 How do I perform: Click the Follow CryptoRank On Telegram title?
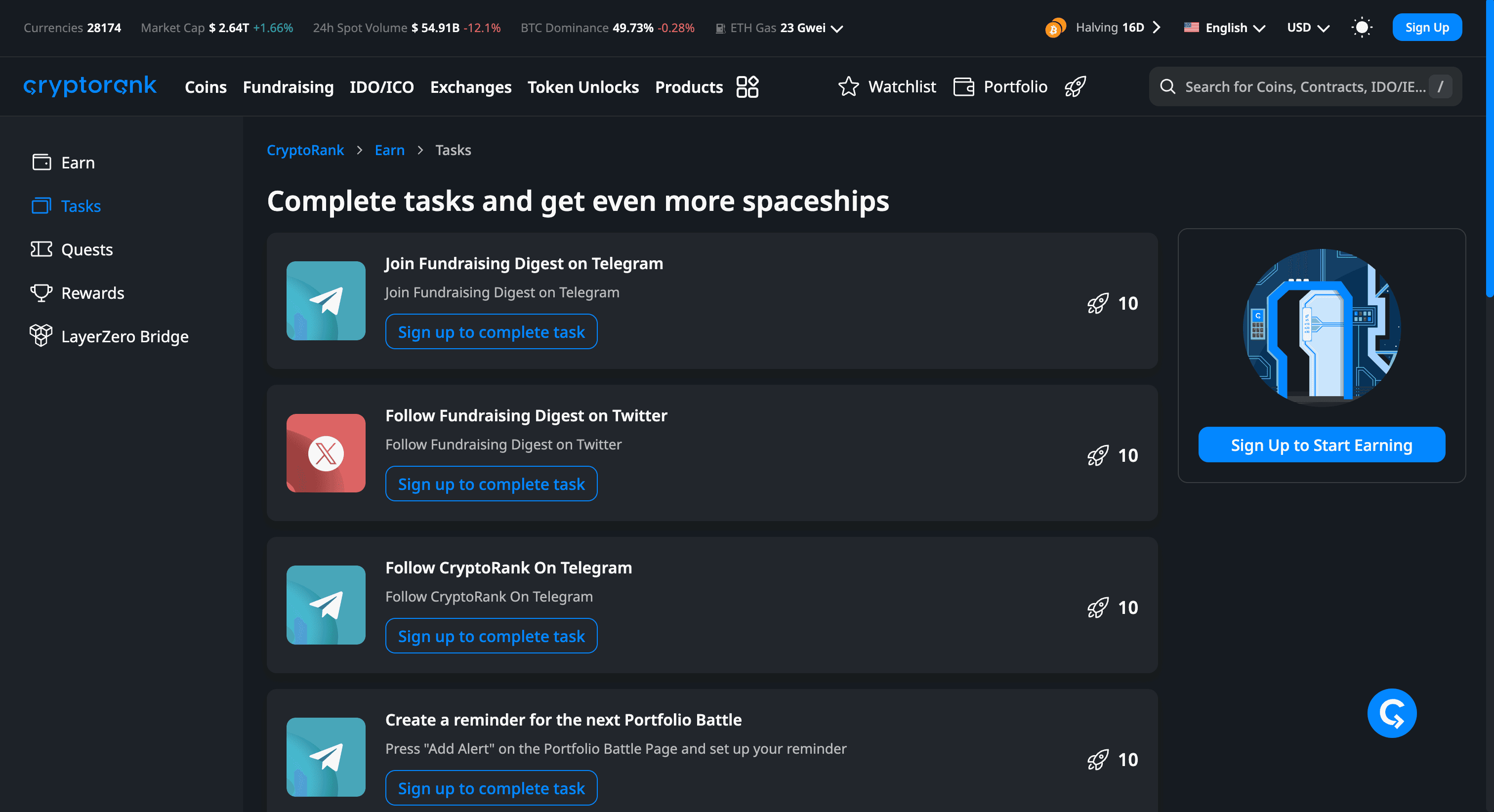tap(509, 567)
